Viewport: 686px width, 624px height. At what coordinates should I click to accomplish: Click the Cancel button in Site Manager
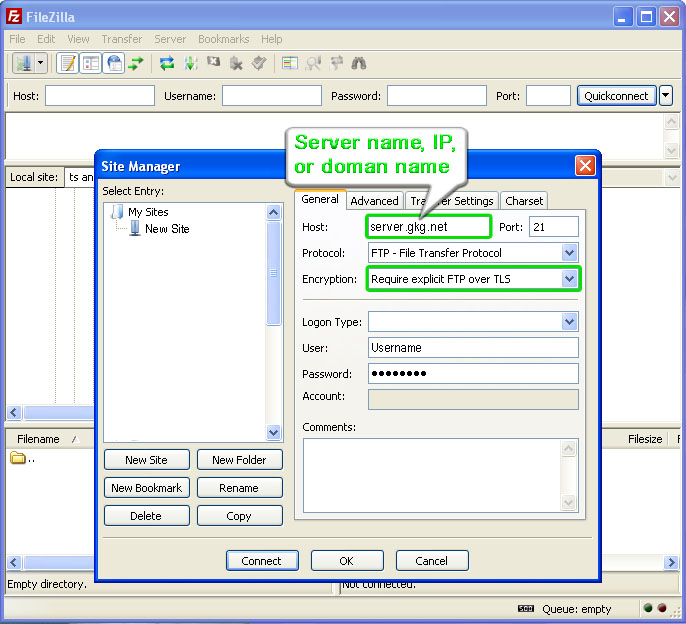point(431,561)
